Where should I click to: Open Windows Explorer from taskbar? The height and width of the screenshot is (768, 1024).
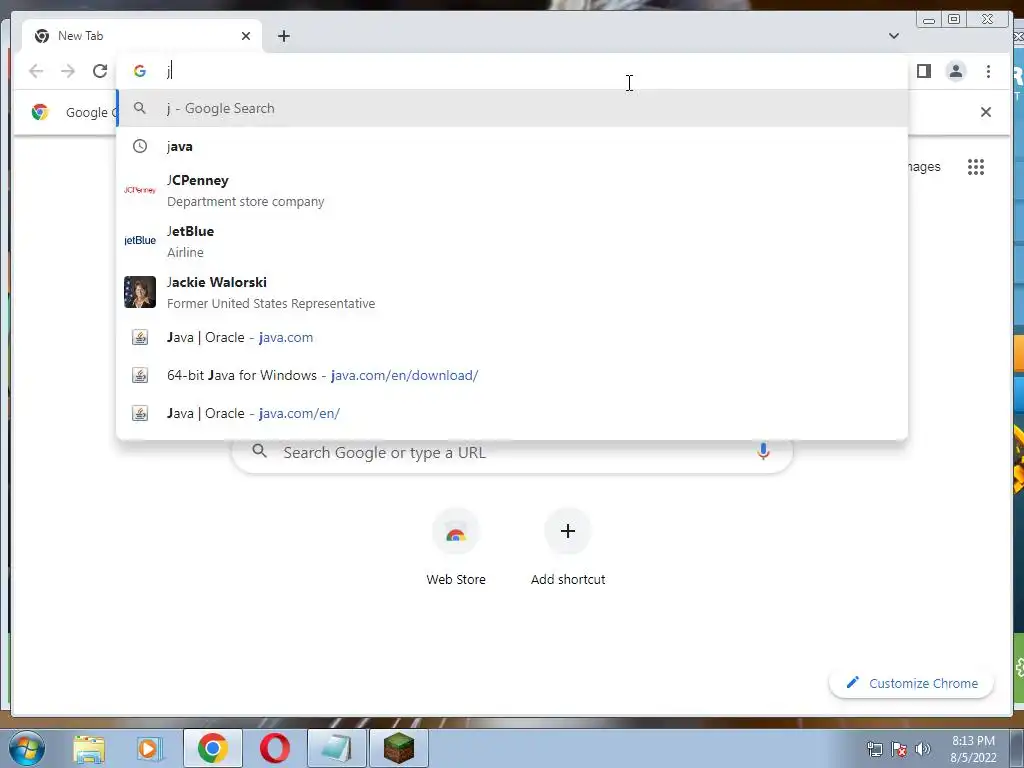(89, 748)
